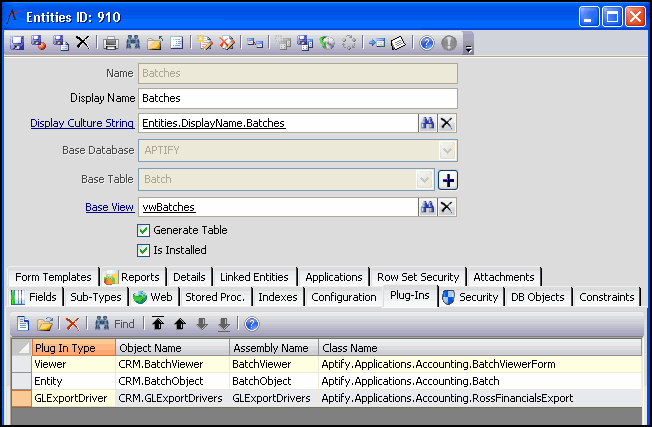
Task: Click the binoculars search icon in top toolbar
Action: (x=133, y=43)
